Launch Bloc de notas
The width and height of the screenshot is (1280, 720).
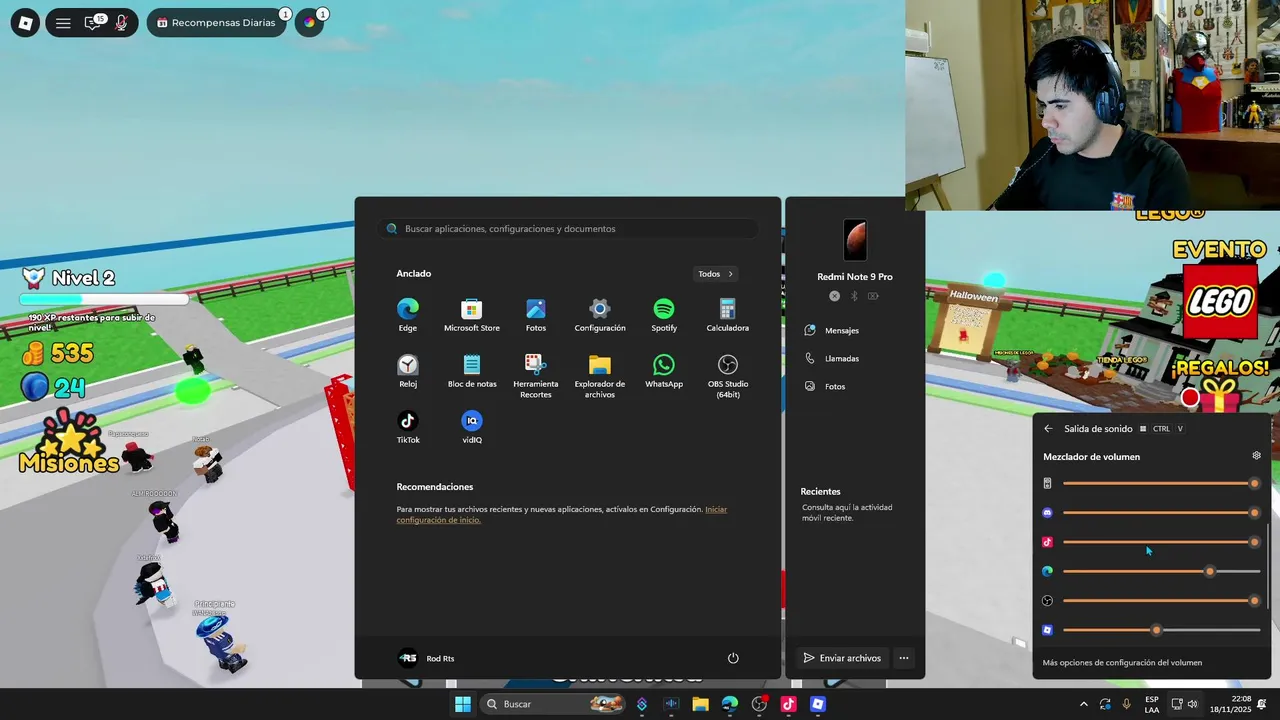click(472, 370)
